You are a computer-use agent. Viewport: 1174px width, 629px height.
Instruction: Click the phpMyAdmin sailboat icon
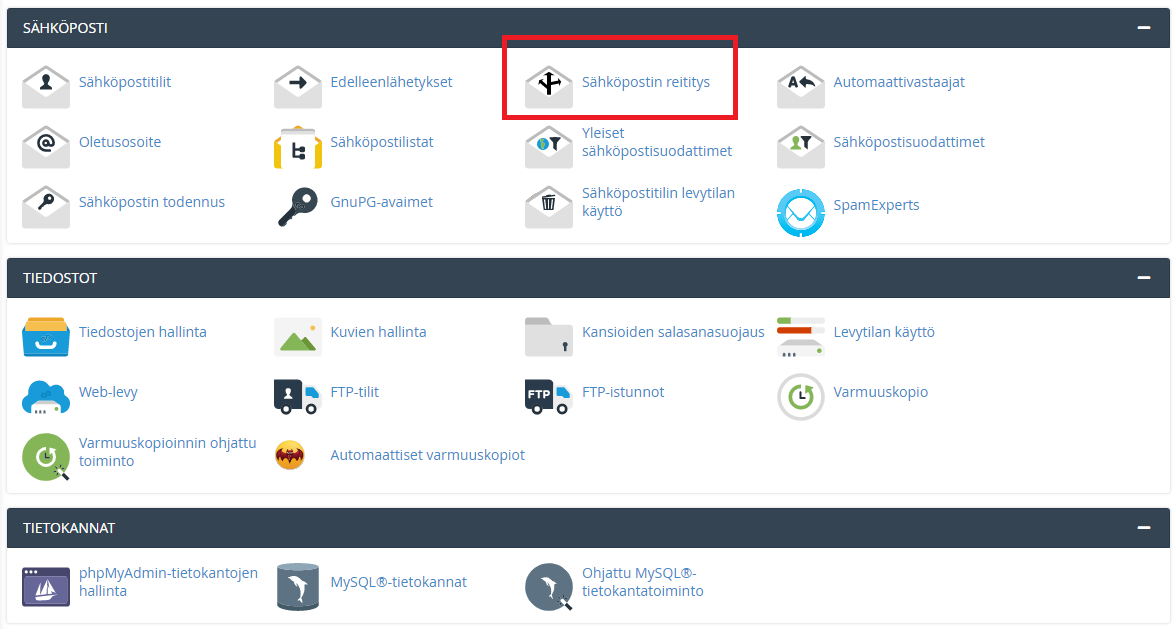click(x=46, y=586)
